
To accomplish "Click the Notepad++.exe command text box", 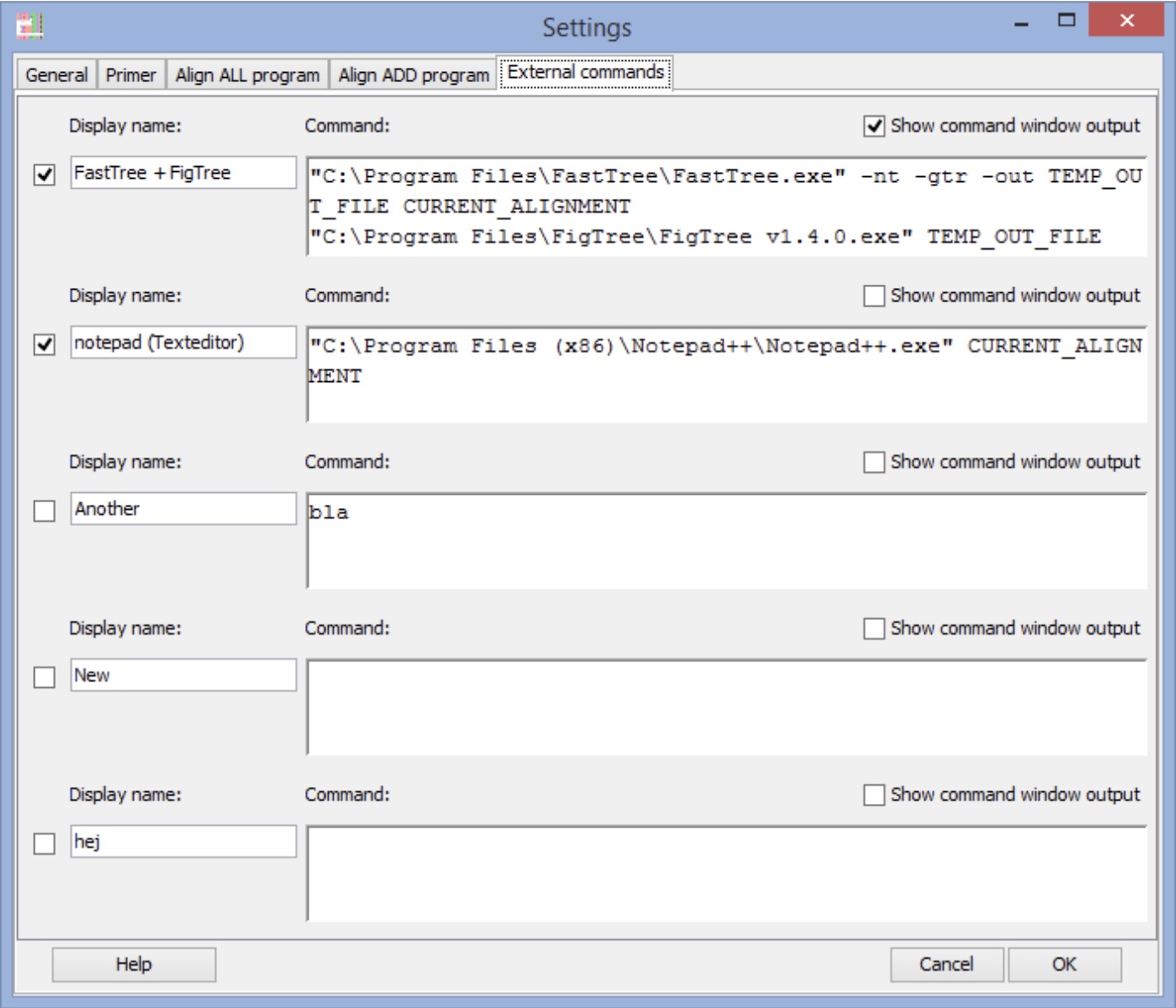I will click(727, 374).
